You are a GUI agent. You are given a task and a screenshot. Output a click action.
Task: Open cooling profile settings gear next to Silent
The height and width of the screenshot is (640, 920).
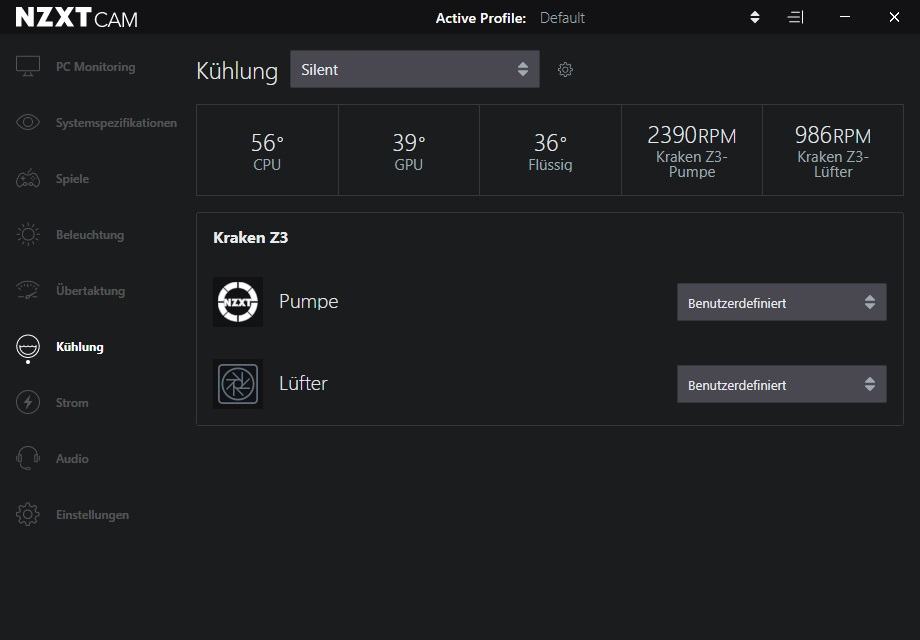coord(565,69)
